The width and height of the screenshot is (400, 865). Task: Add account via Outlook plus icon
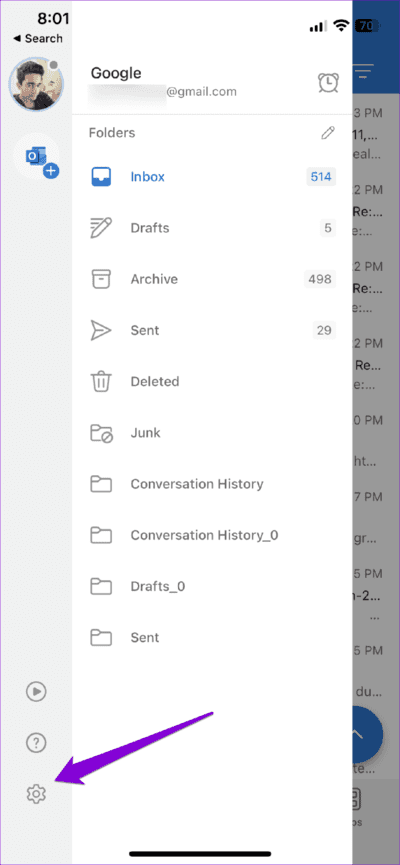click(x=42, y=162)
